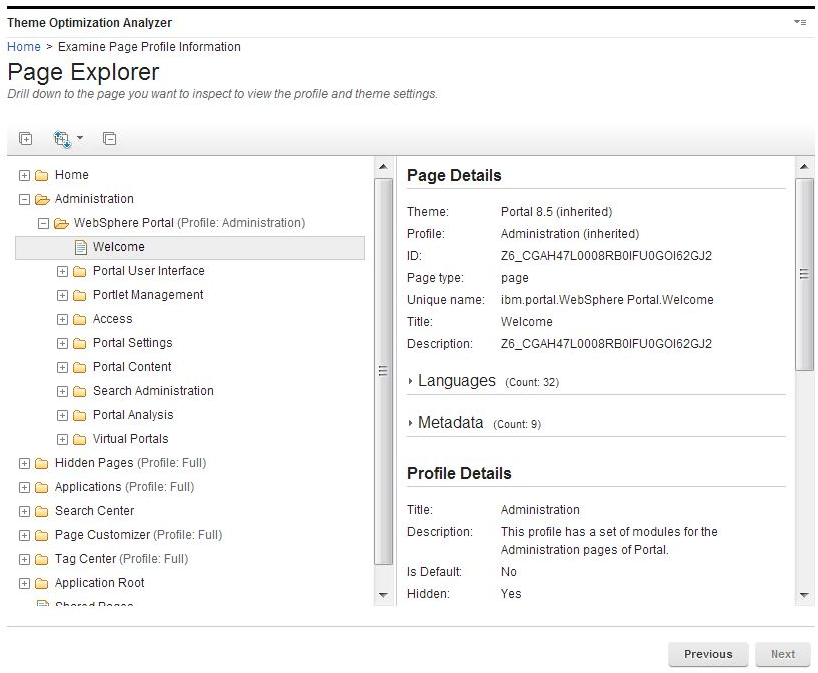This screenshot has height=673, width=818.
Task: Click the Welcome page document icon
Action: (x=80, y=247)
